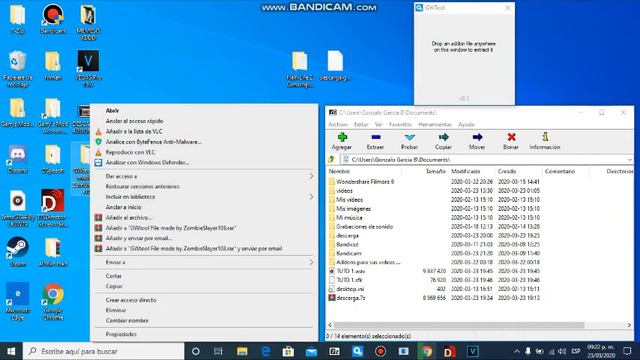Choose Anclar a Inicio
This screenshot has width=640, height=360.
tap(204, 207)
